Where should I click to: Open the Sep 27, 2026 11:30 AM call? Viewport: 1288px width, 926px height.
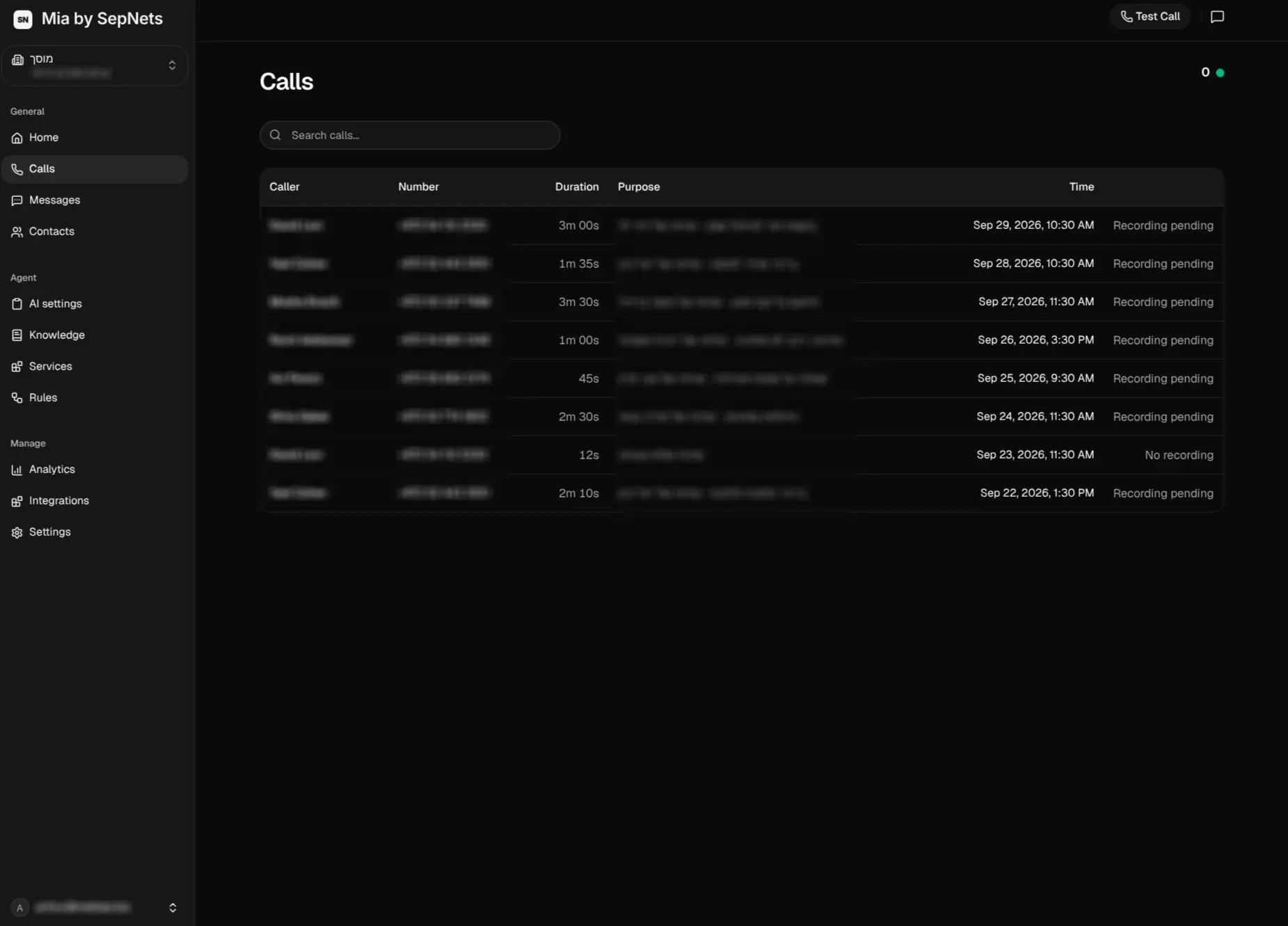742,302
